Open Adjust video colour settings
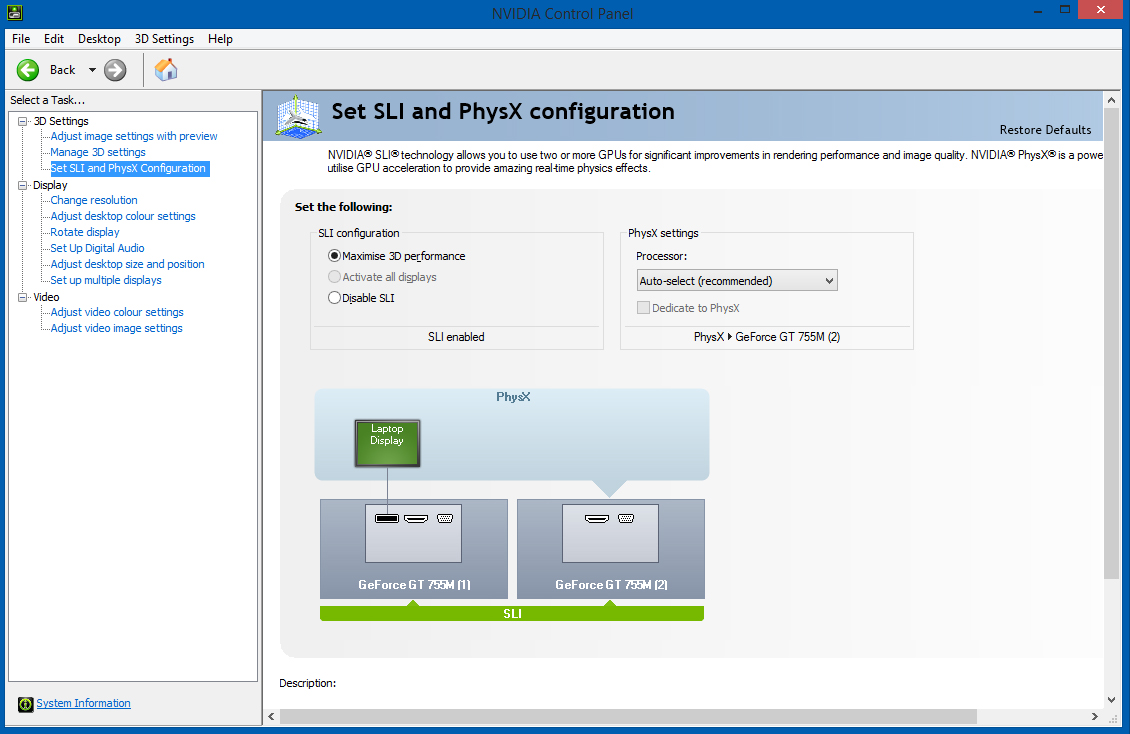The height and width of the screenshot is (734, 1130). (x=117, y=312)
